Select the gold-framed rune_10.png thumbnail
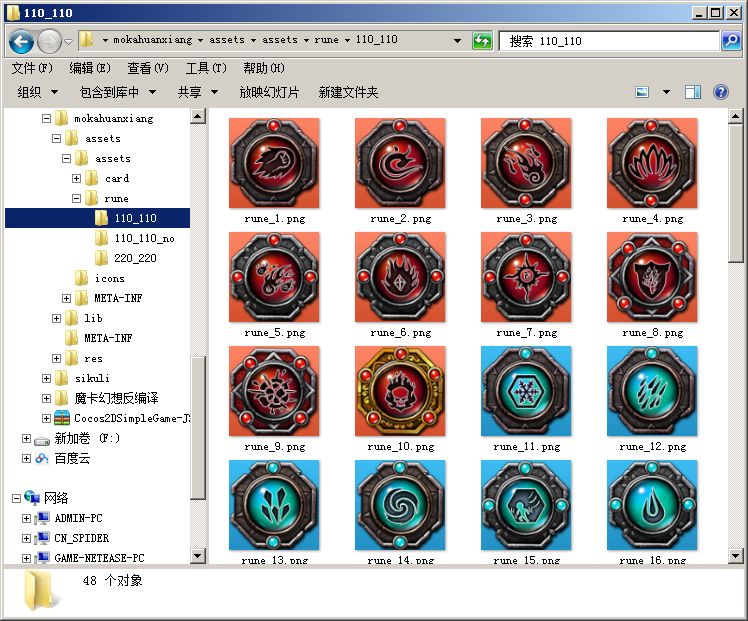748x621 pixels. (x=400, y=391)
